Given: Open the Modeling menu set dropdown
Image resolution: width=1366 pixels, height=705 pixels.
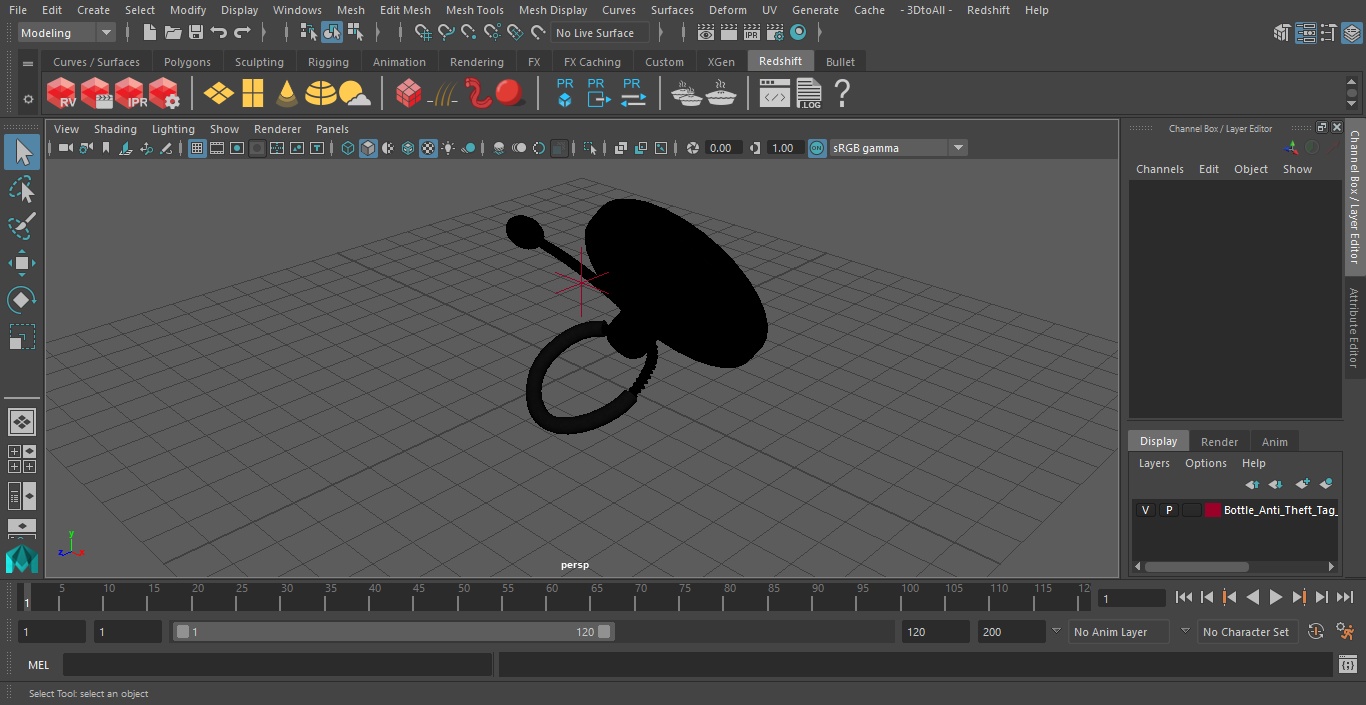Looking at the screenshot, I should (67, 33).
